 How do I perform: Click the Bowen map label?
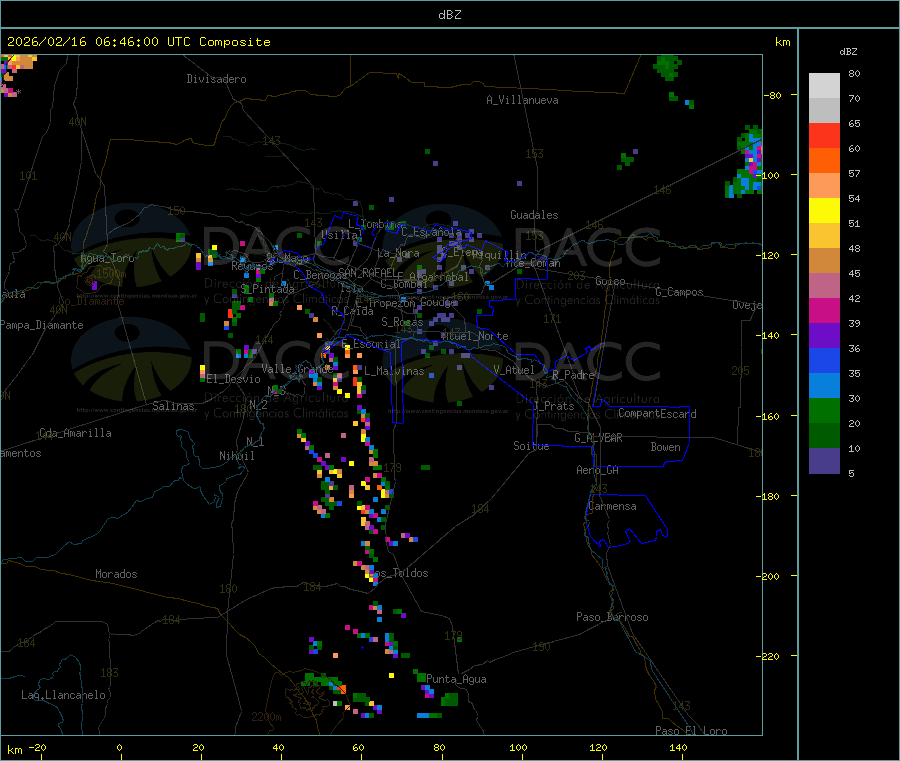pos(665,447)
